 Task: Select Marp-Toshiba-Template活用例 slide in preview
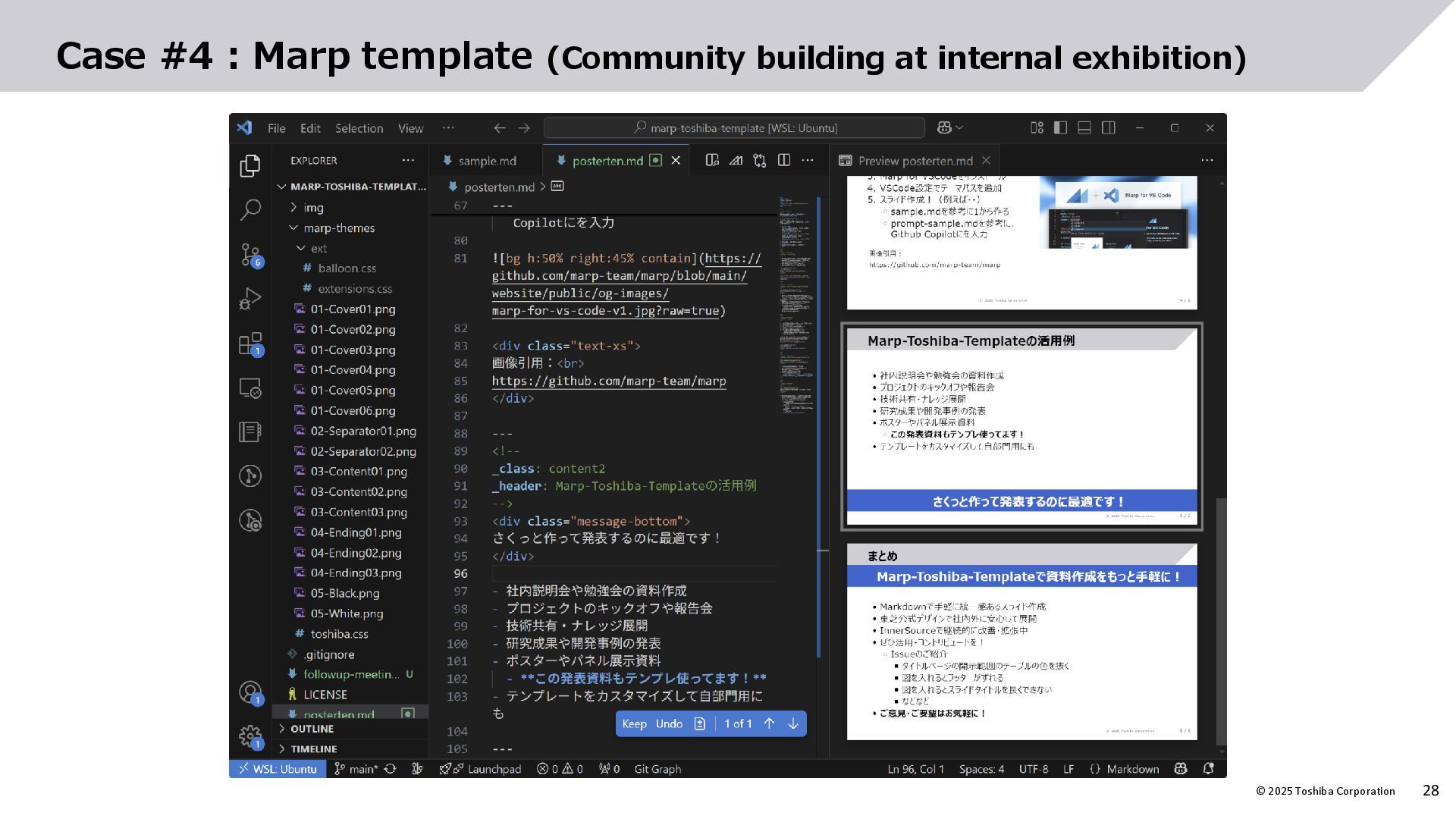click(1021, 426)
